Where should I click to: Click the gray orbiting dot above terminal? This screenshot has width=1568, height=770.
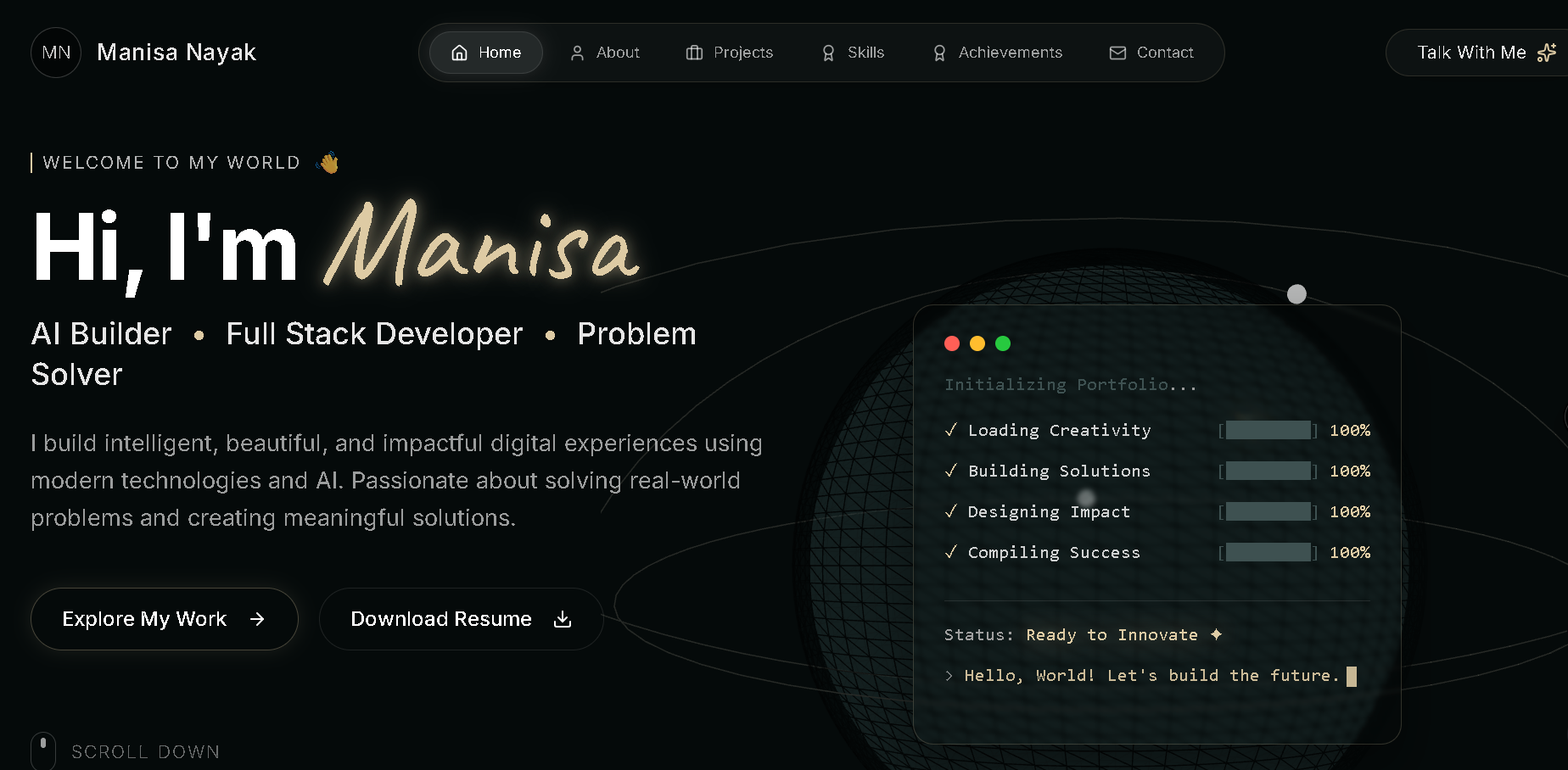pos(1296,294)
